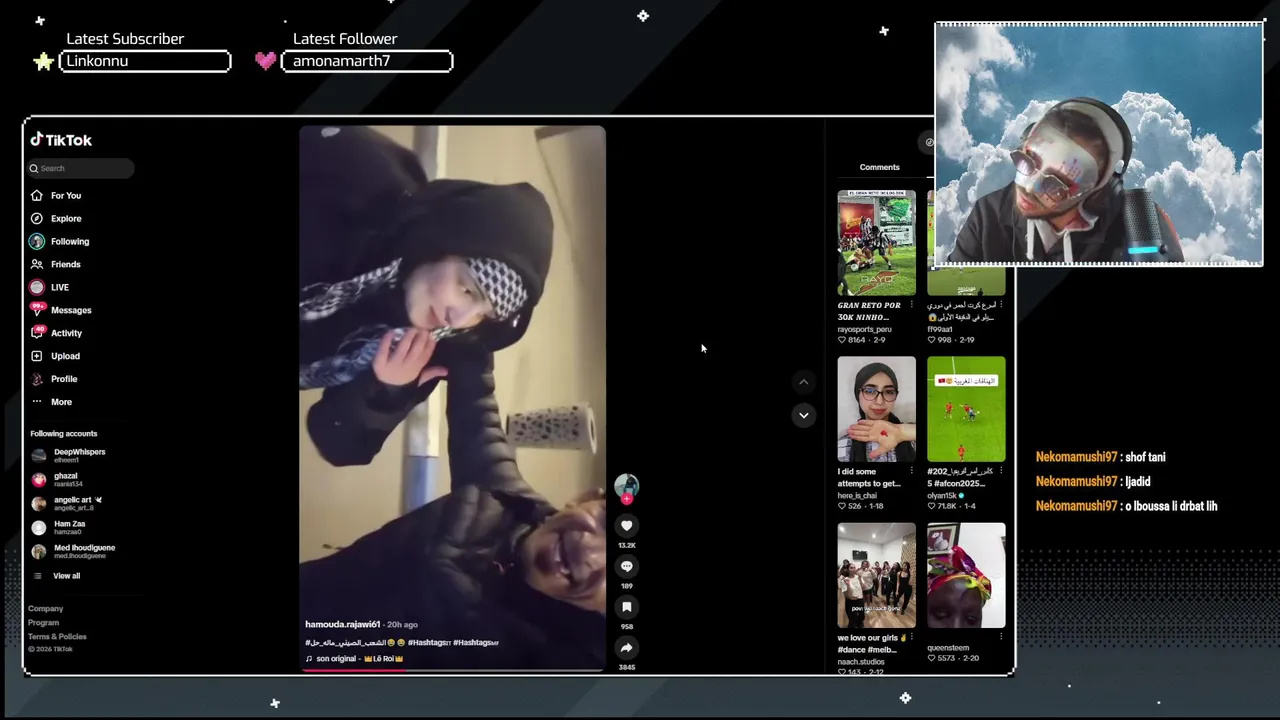Click the streamer webcam overlay
1280x720 pixels.
point(1099,145)
